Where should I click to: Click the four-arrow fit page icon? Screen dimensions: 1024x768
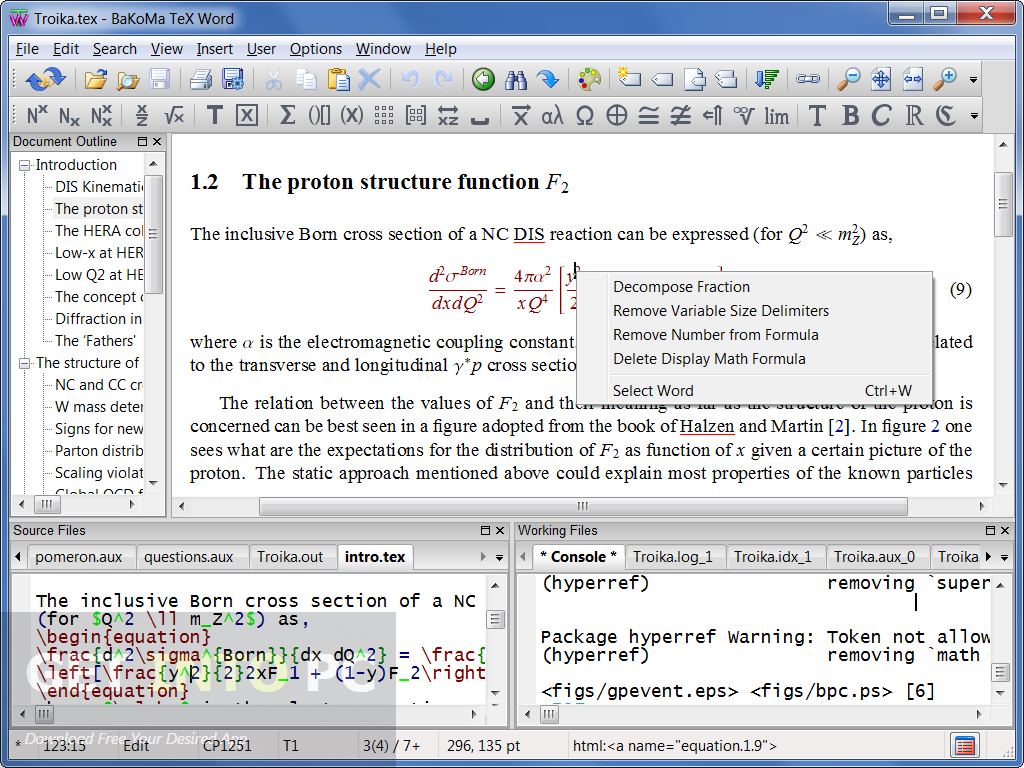coord(880,80)
